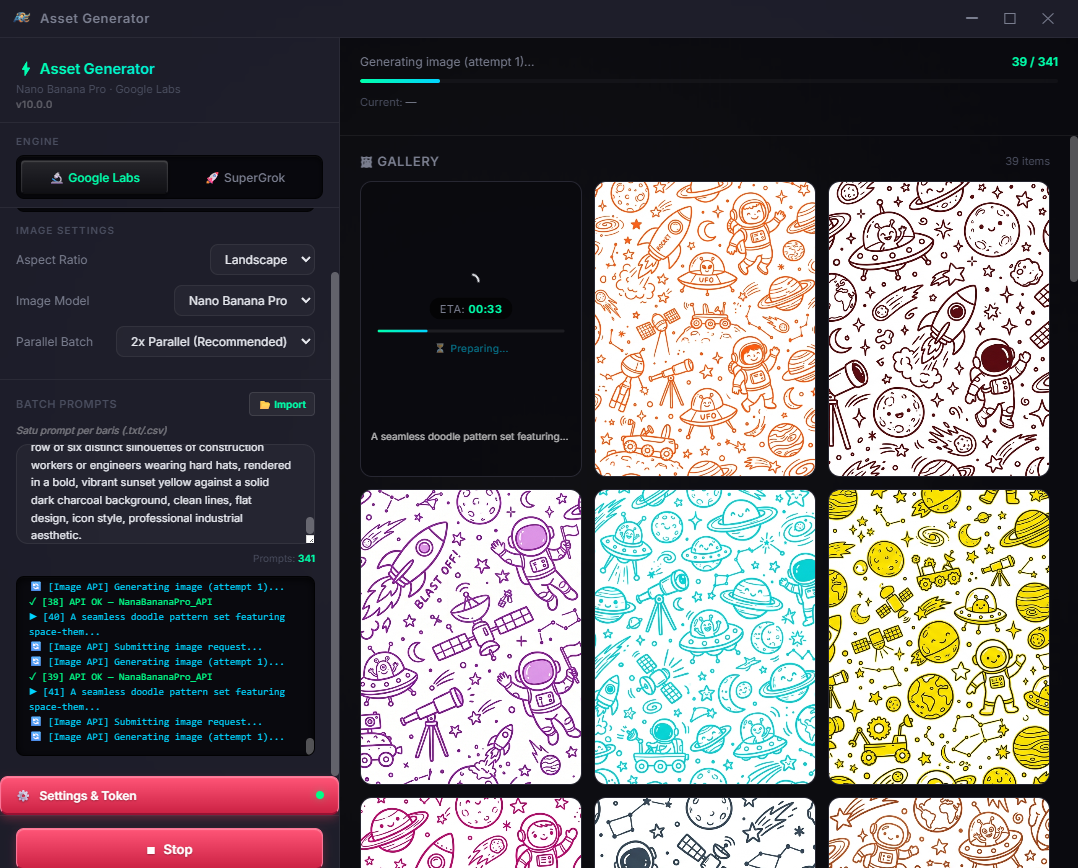Screen dimensions: 1078x868
Task: Click the overall generation progress bar
Action: [709, 81]
